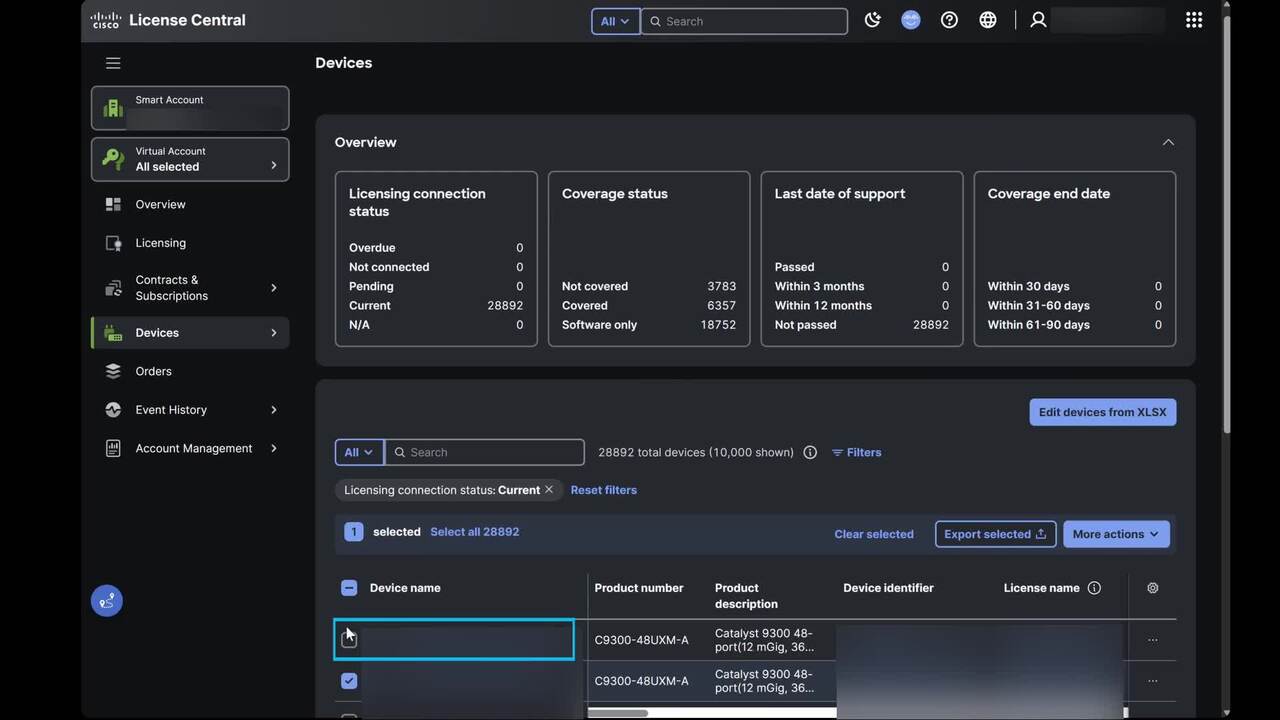Screen dimensions: 1280x720
Task: Check the first device row checkbox
Action: [349, 639]
